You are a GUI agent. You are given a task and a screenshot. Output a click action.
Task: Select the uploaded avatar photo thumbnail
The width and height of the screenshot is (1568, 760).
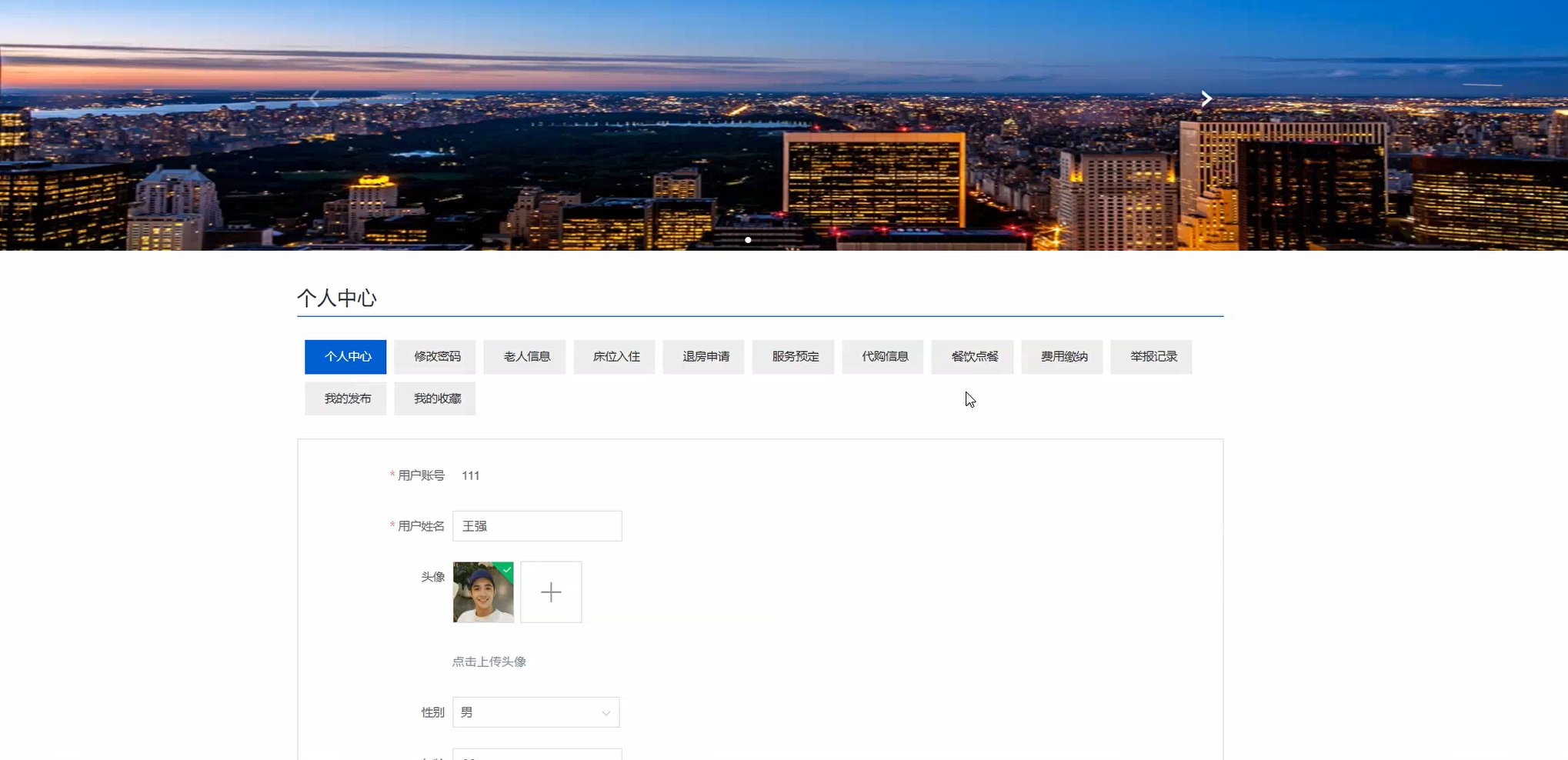[483, 592]
